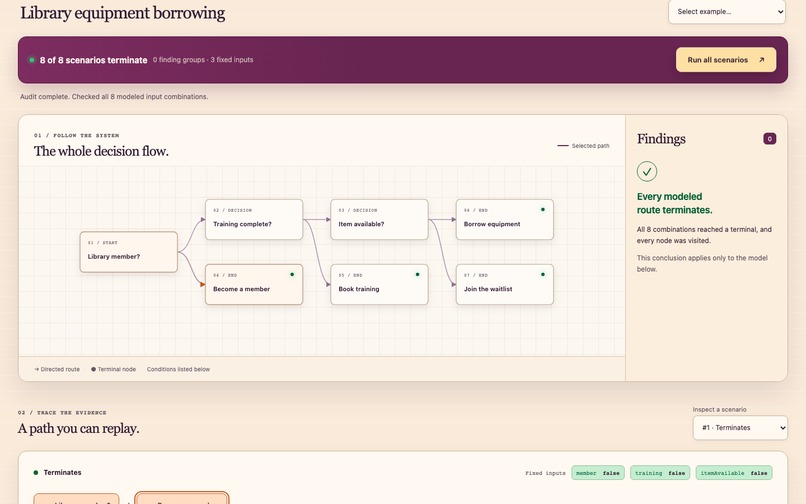Select the Library member? start node

129,252
